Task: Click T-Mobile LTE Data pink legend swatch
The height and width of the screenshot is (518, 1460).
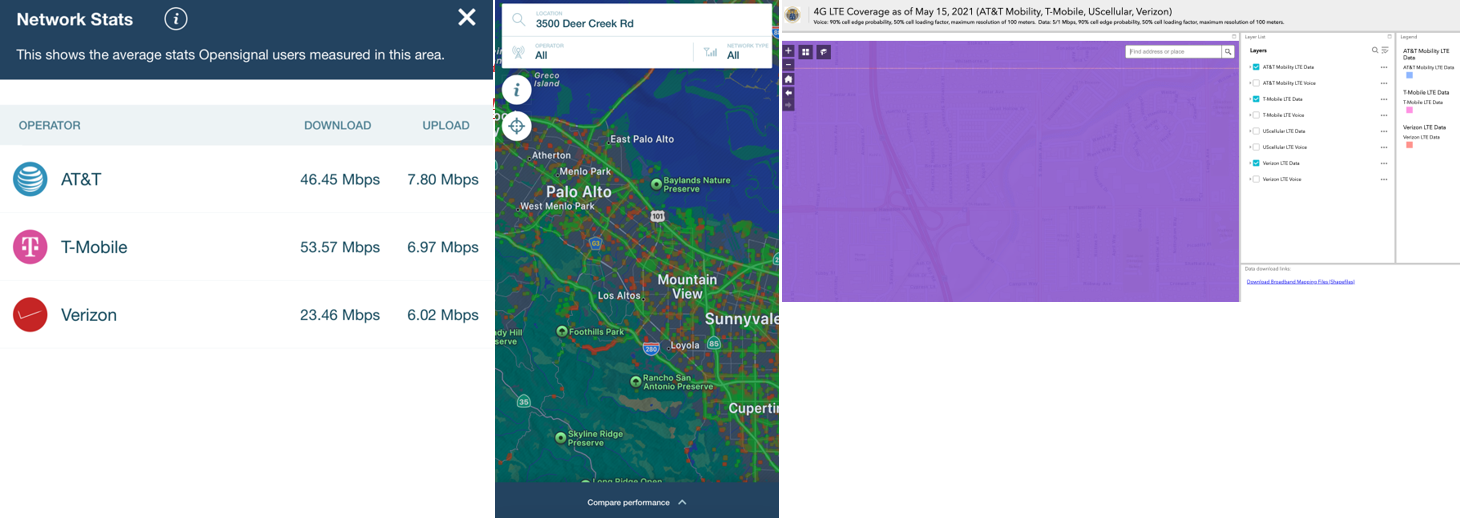Action: pyautogui.click(x=1410, y=110)
